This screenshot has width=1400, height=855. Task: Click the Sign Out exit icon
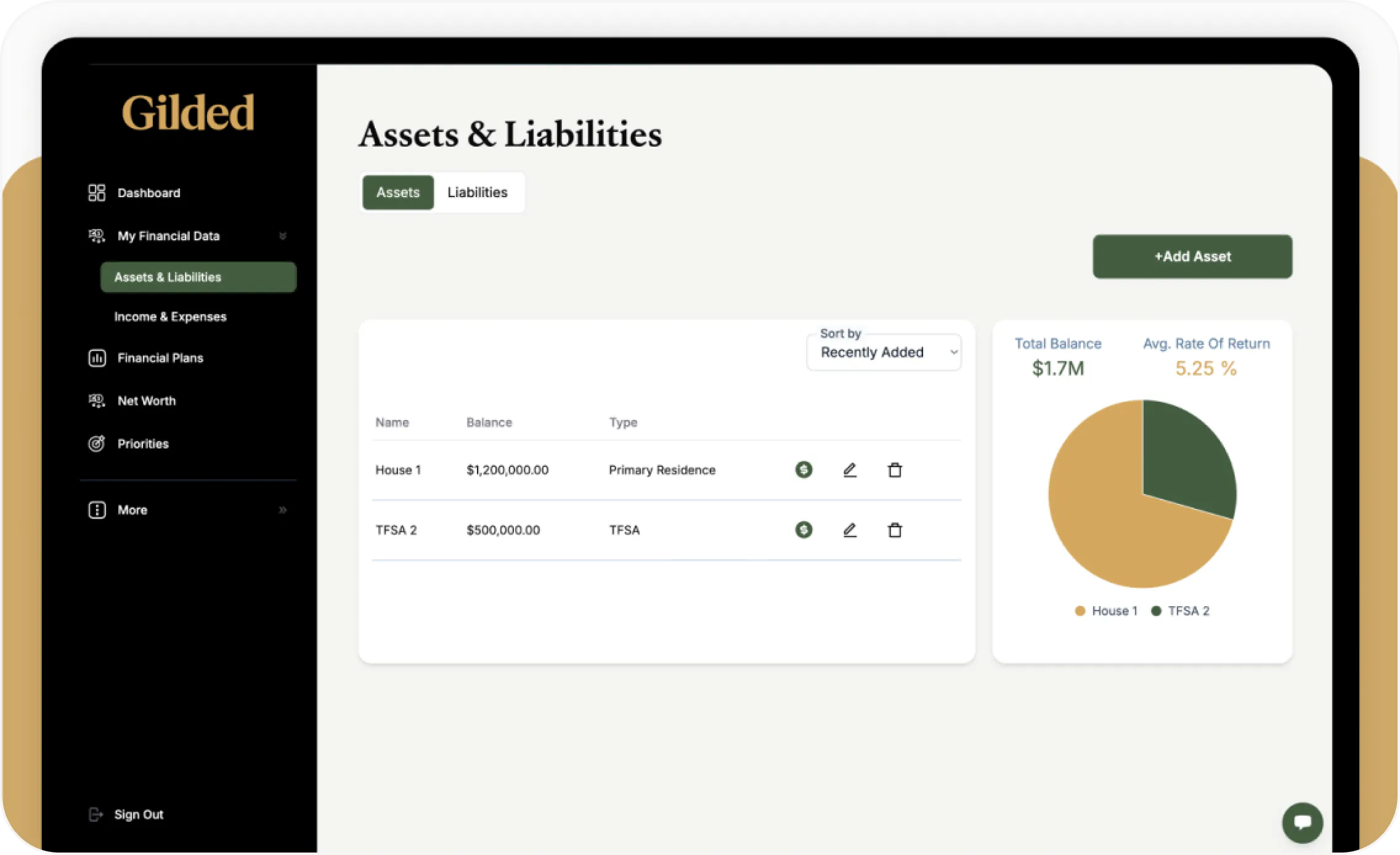(x=96, y=814)
